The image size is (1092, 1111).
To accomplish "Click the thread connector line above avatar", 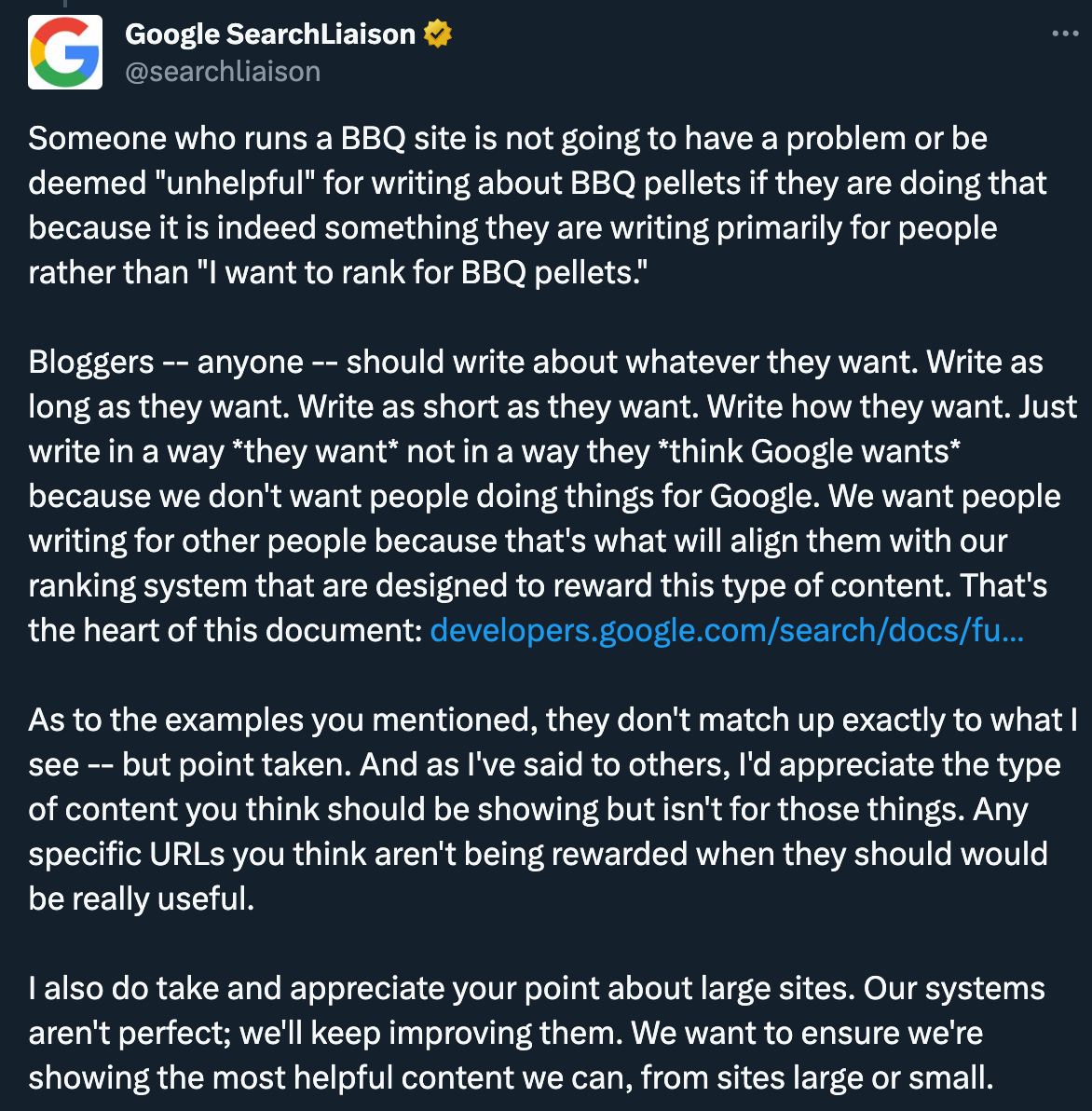I will (65, 5).
